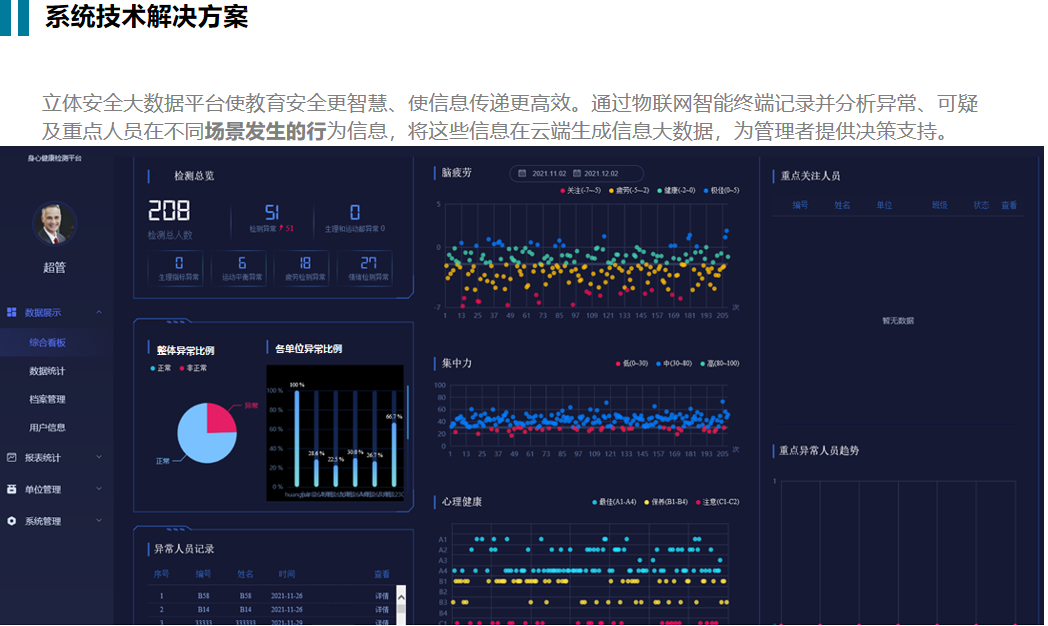Open 详情 for the first B58 record

coord(382,596)
